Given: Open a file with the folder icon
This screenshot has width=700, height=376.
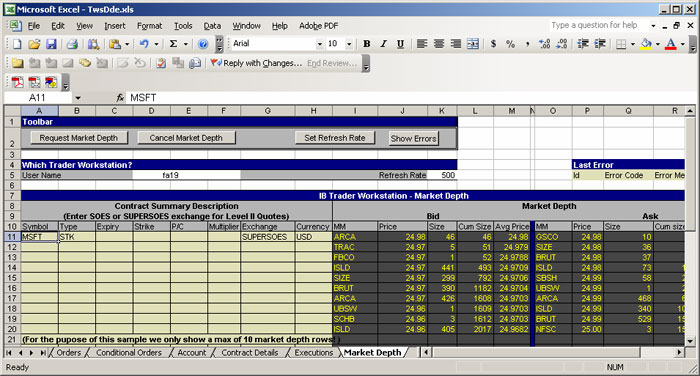Looking at the screenshot, I should click(34, 44).
